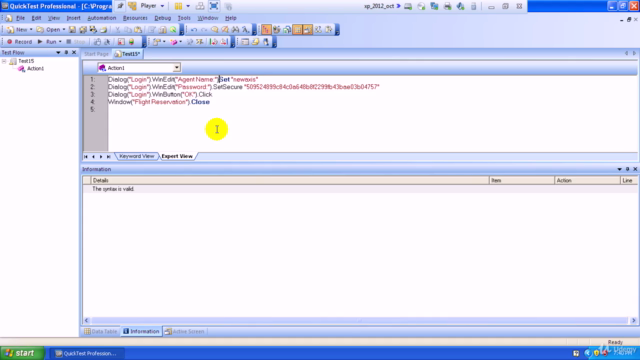The height and width of the screenshot is (360, 640).
Task: Open the Edit menu
Action: [x=36, y=18]
